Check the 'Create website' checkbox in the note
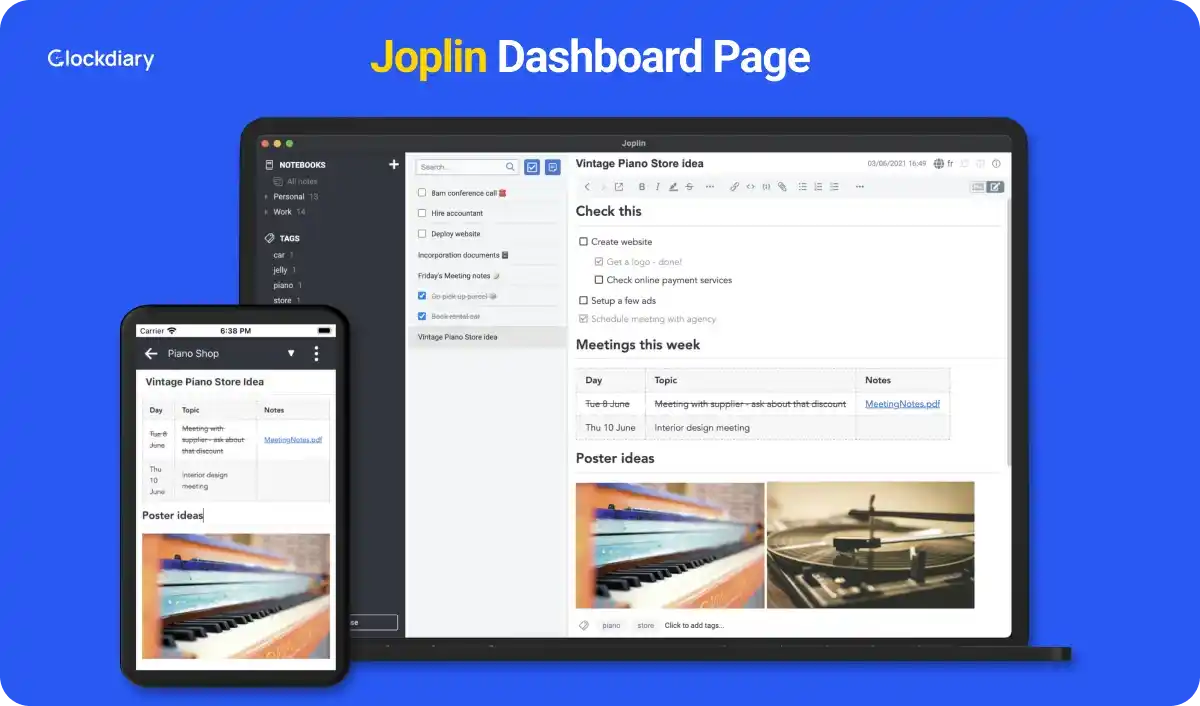1200x706 pixels. pos(584,242)
